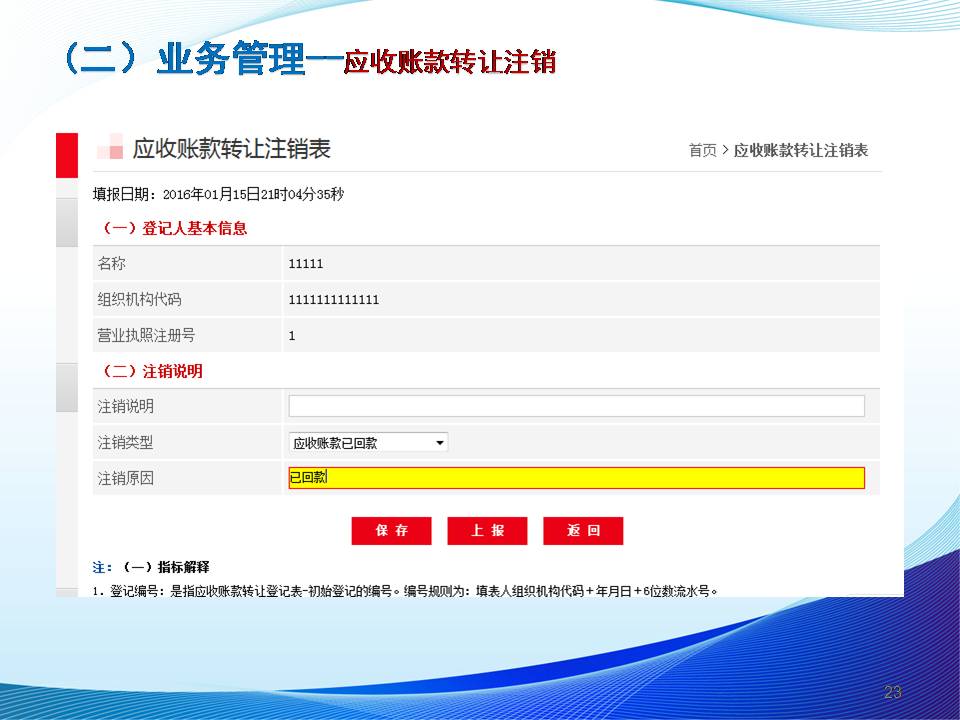Select the red sidebar tab at left
The height and width of the screenshot is (720, 960).
coord(66,155)
